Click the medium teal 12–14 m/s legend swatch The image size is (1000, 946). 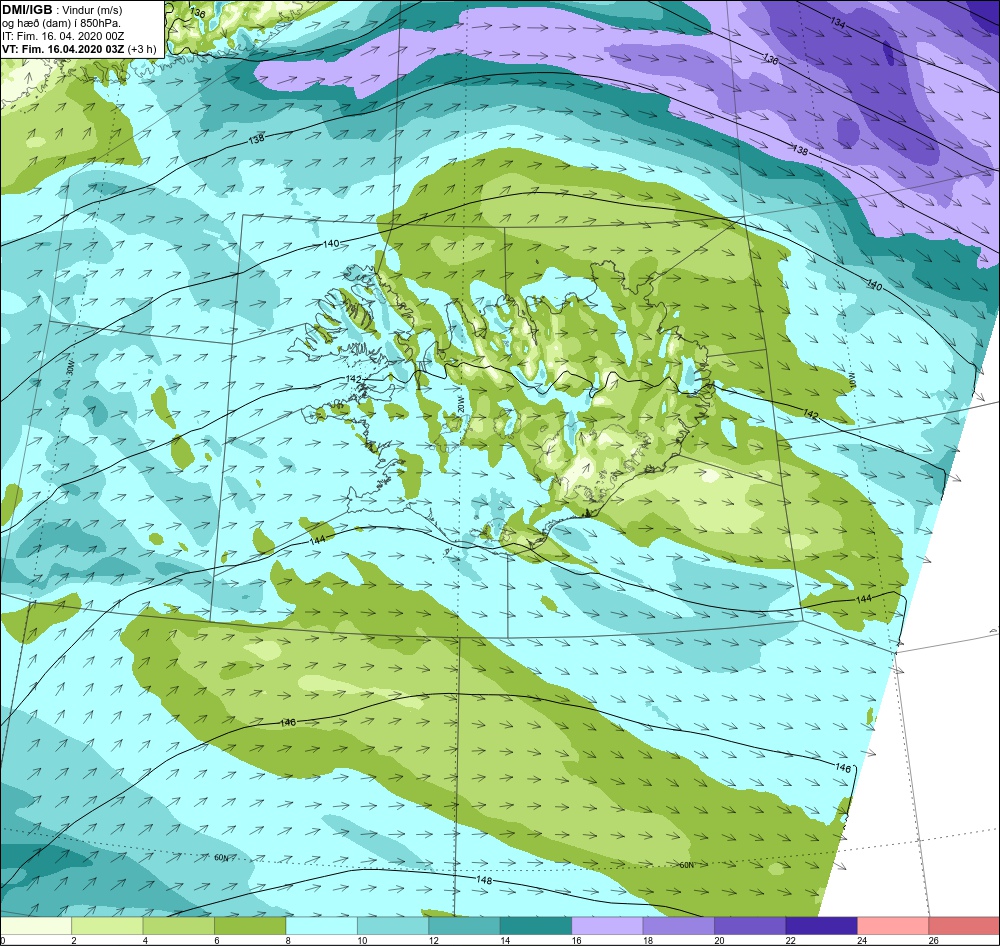(464, 926)
